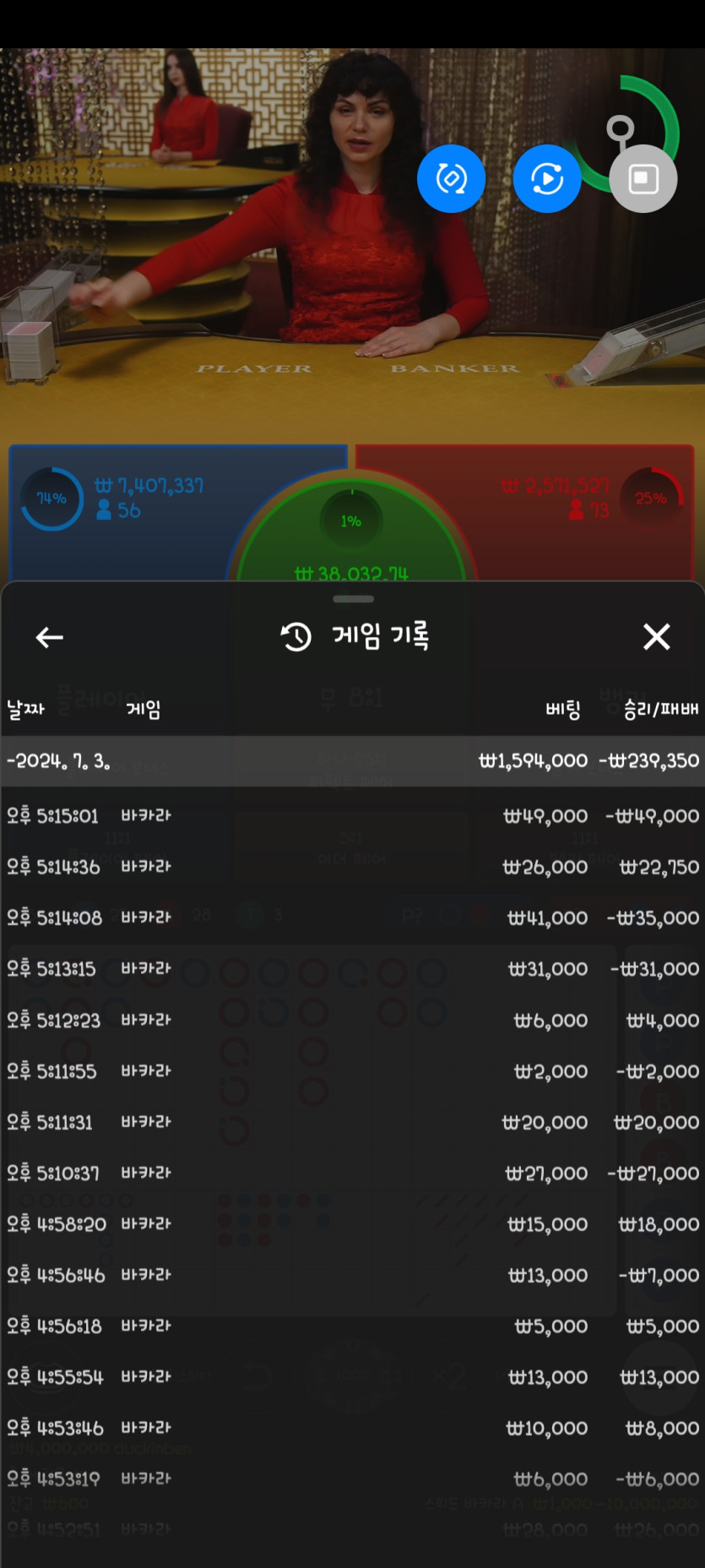The image size is (705, 1568).
Task: Open the 오후 5:12:23 game record
Action: click(352, 1021)
